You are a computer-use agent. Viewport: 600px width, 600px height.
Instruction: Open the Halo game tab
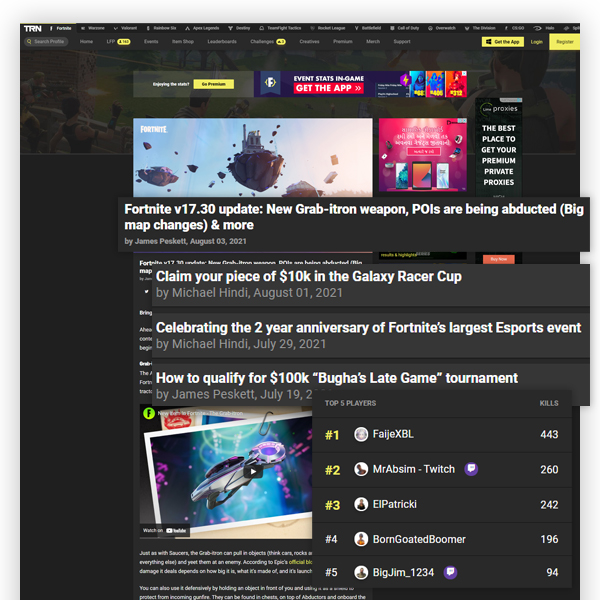(x=544, y=28)
